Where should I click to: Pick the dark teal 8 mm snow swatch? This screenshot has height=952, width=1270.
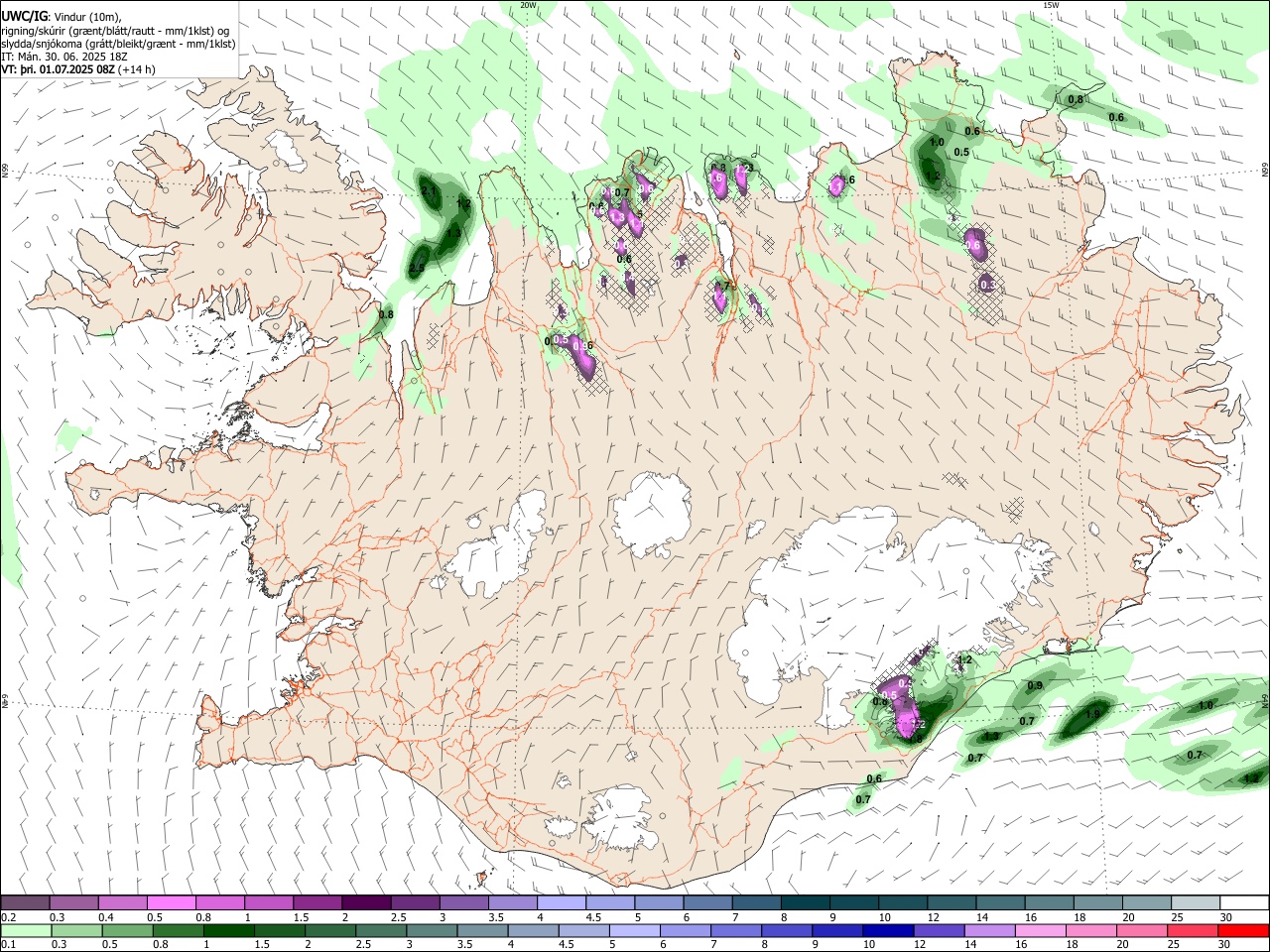tap(806, 903)
